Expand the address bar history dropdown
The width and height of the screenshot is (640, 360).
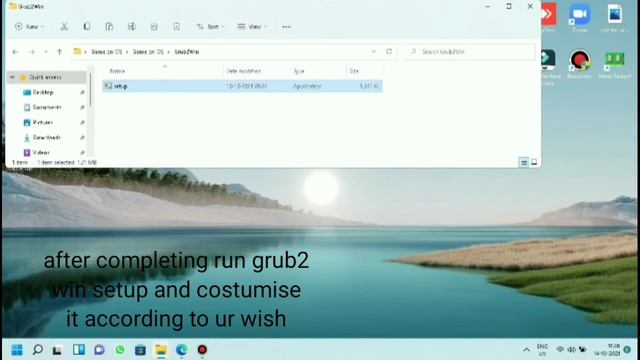point(373,51)
